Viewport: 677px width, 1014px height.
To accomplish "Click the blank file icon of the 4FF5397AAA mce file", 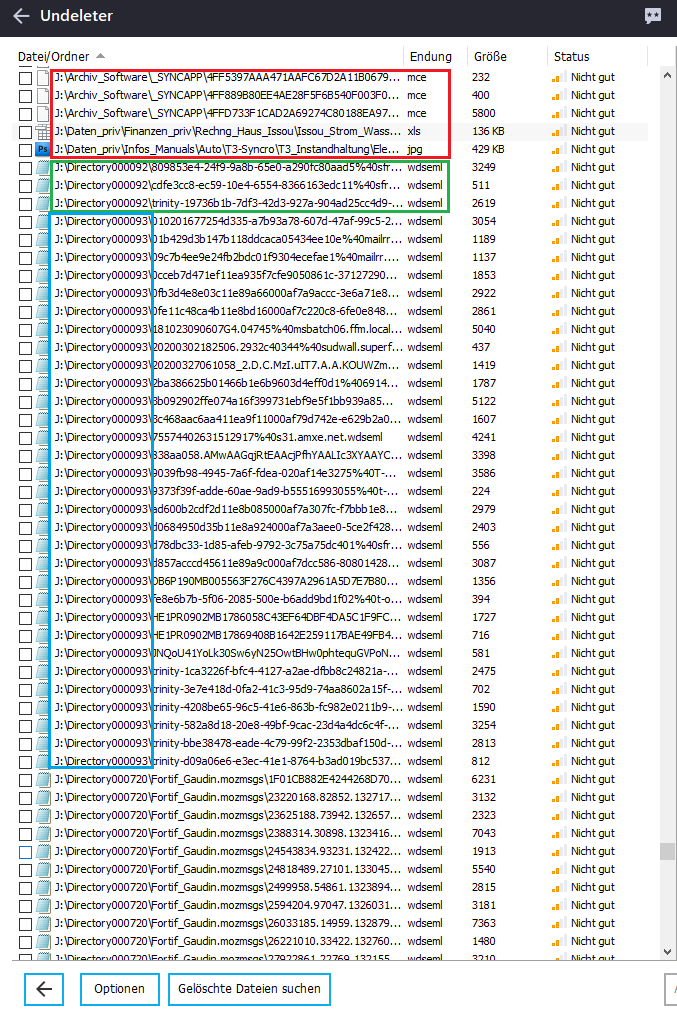I will (x=43, y=78).
